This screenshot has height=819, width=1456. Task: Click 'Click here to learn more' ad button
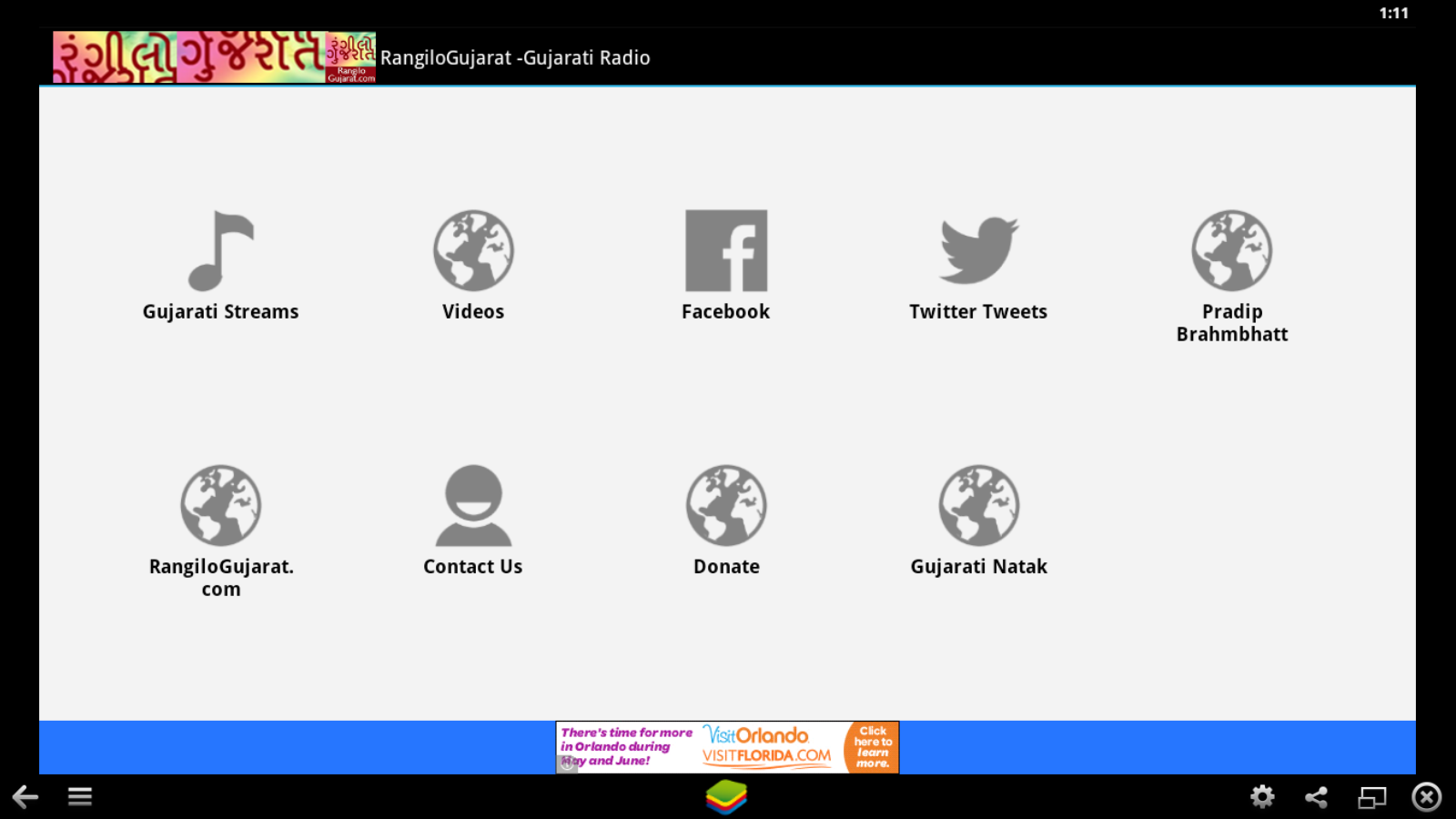[872, 747]
